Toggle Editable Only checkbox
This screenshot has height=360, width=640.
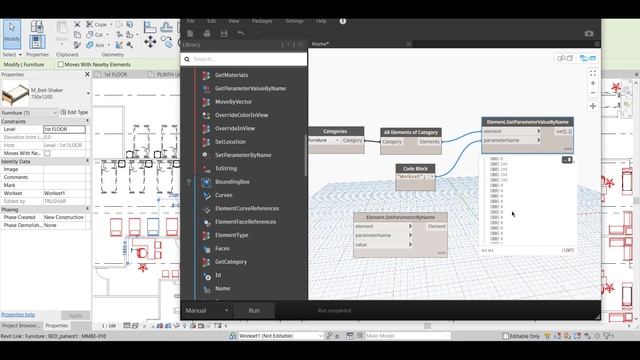pos(506,336)
